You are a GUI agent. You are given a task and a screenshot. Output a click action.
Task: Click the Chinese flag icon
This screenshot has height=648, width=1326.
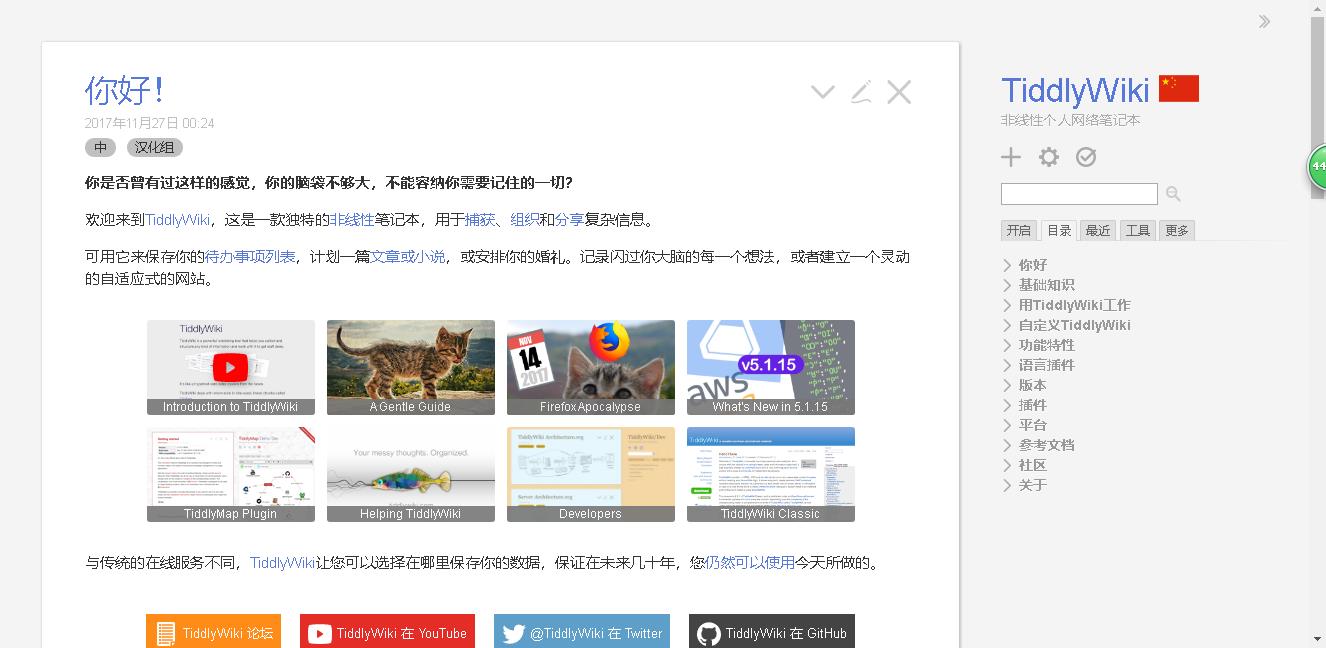1179,89
